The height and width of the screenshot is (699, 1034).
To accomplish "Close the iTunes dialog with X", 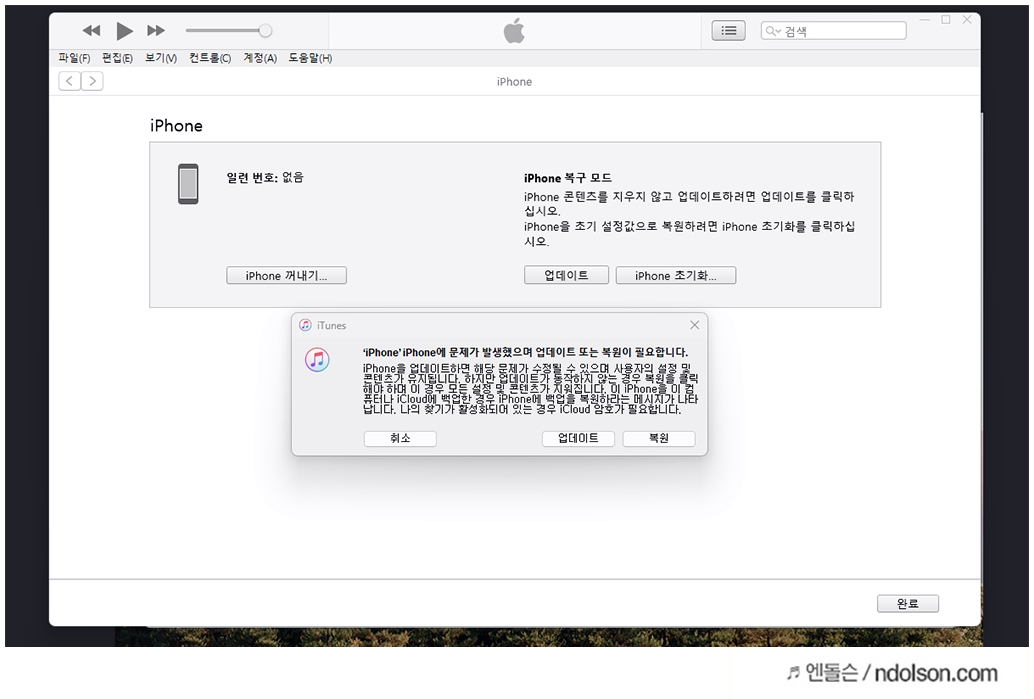I will coord(694,325).
